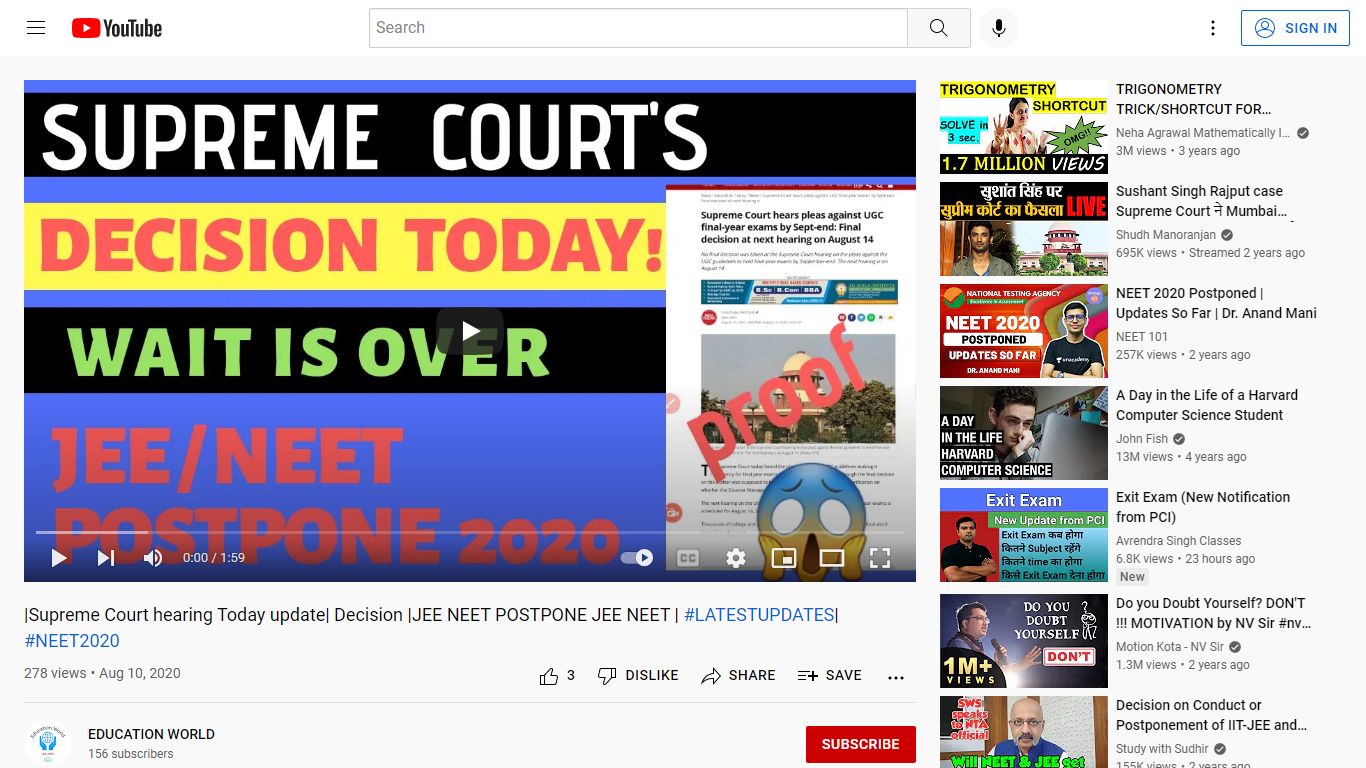
Task: Open the three-dot settings menu in header
Action: click(x=1212, y=28)
